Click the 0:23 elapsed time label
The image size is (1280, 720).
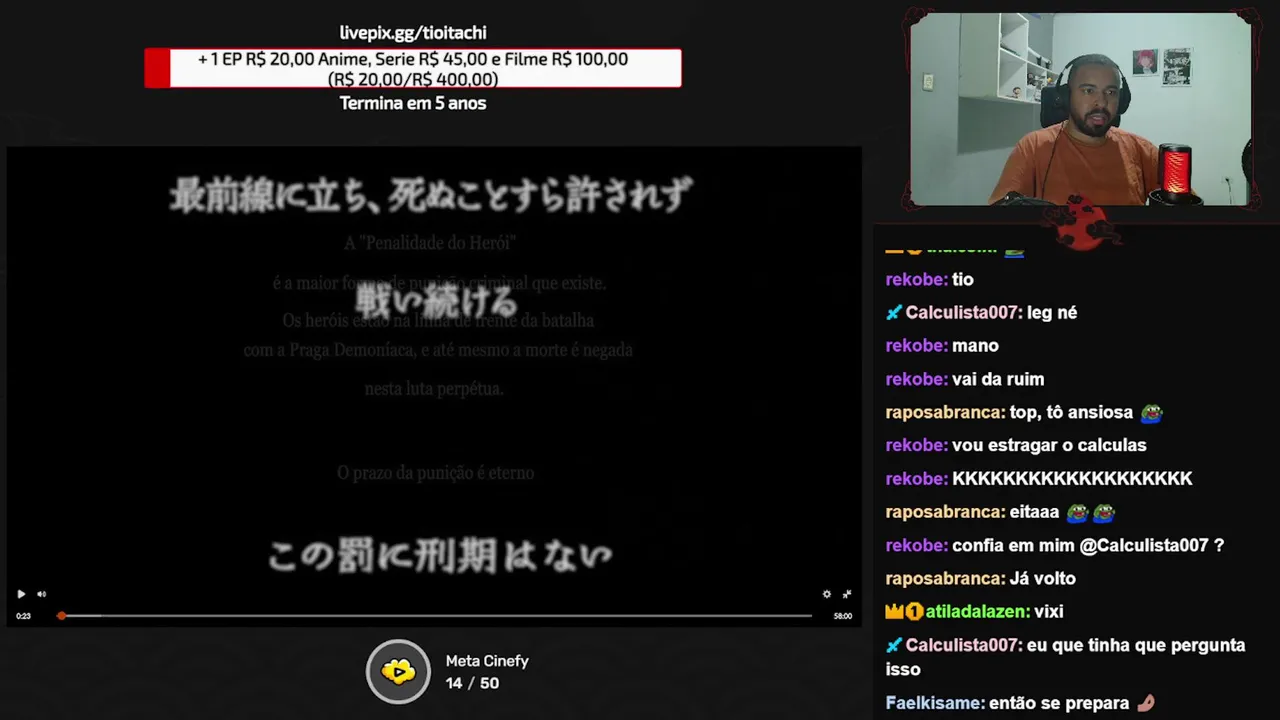(x=23, y=616)
